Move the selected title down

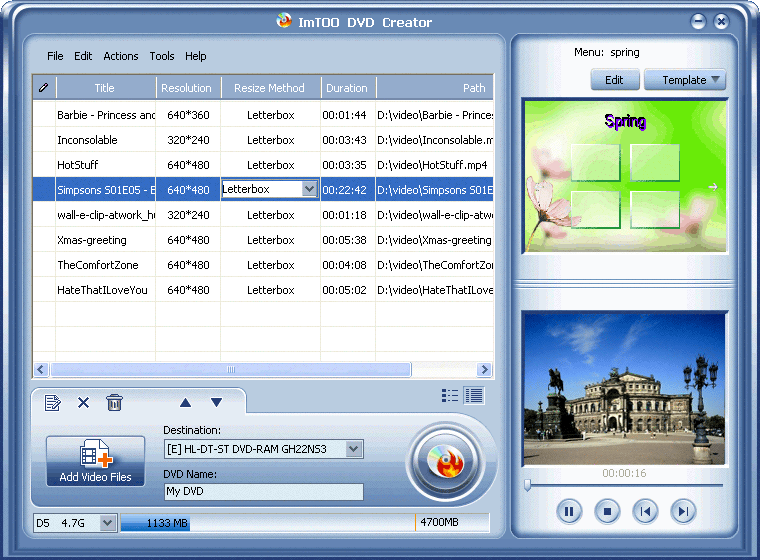click(x=217, y=402)
